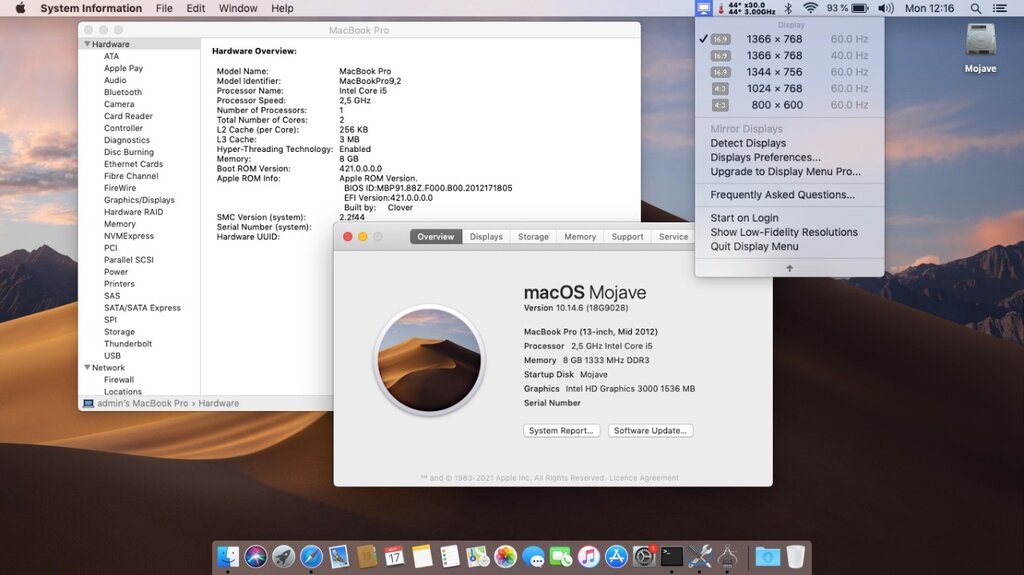Open Frequently Asked Questions...
The image size is (1024, 575).
pyautogui.click(x=782, y=195)
